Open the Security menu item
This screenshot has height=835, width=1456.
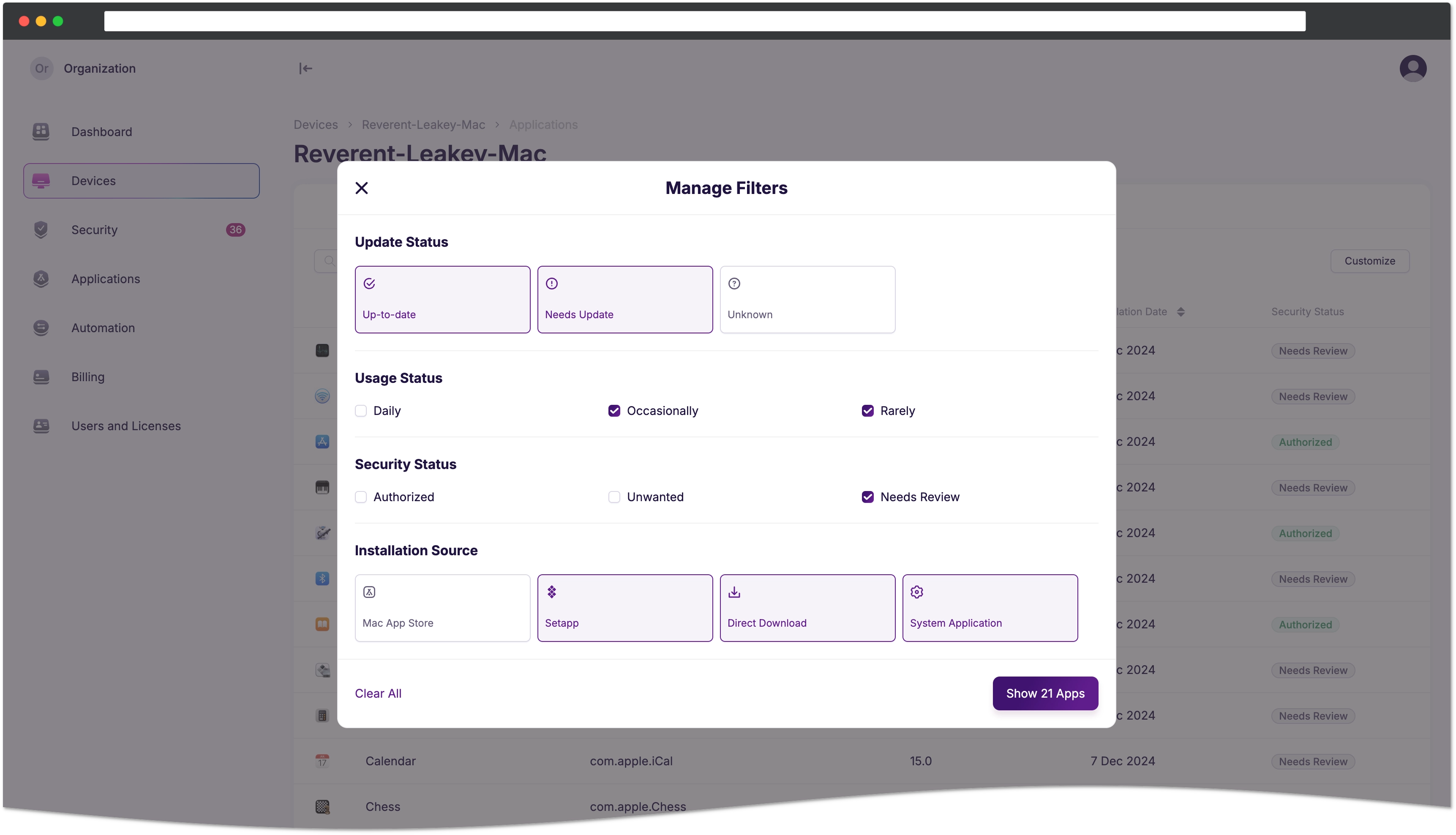coord(141,229)
